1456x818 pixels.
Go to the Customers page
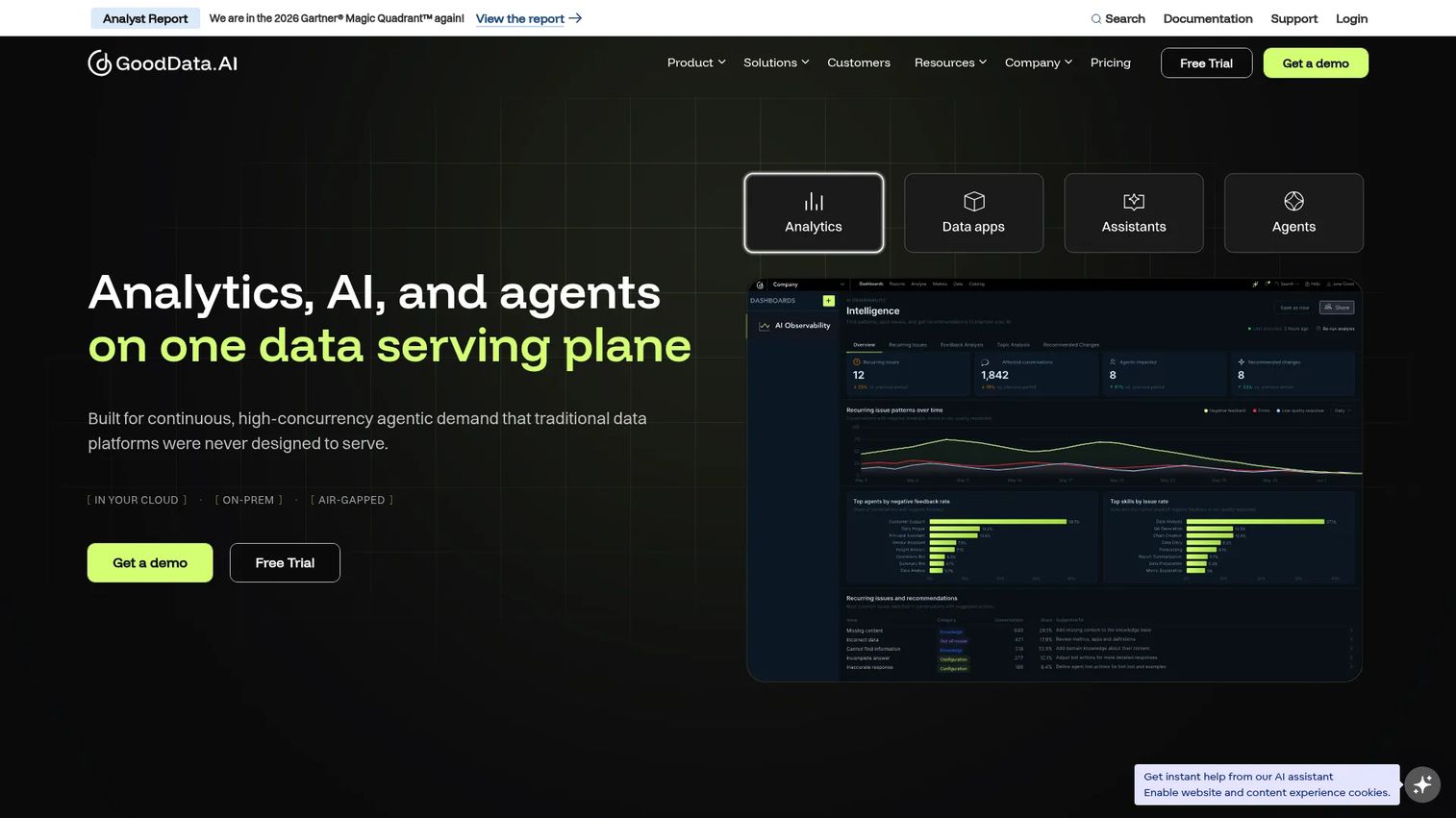[859, 62]
